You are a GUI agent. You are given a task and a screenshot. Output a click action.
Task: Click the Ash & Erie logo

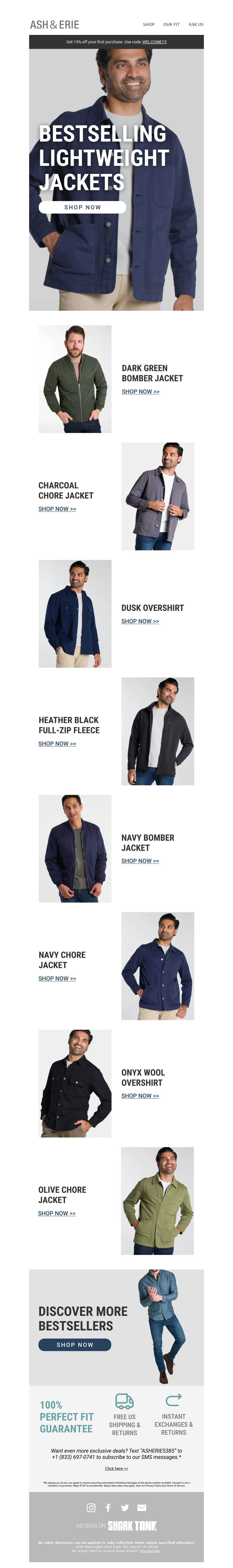(55, 24)
